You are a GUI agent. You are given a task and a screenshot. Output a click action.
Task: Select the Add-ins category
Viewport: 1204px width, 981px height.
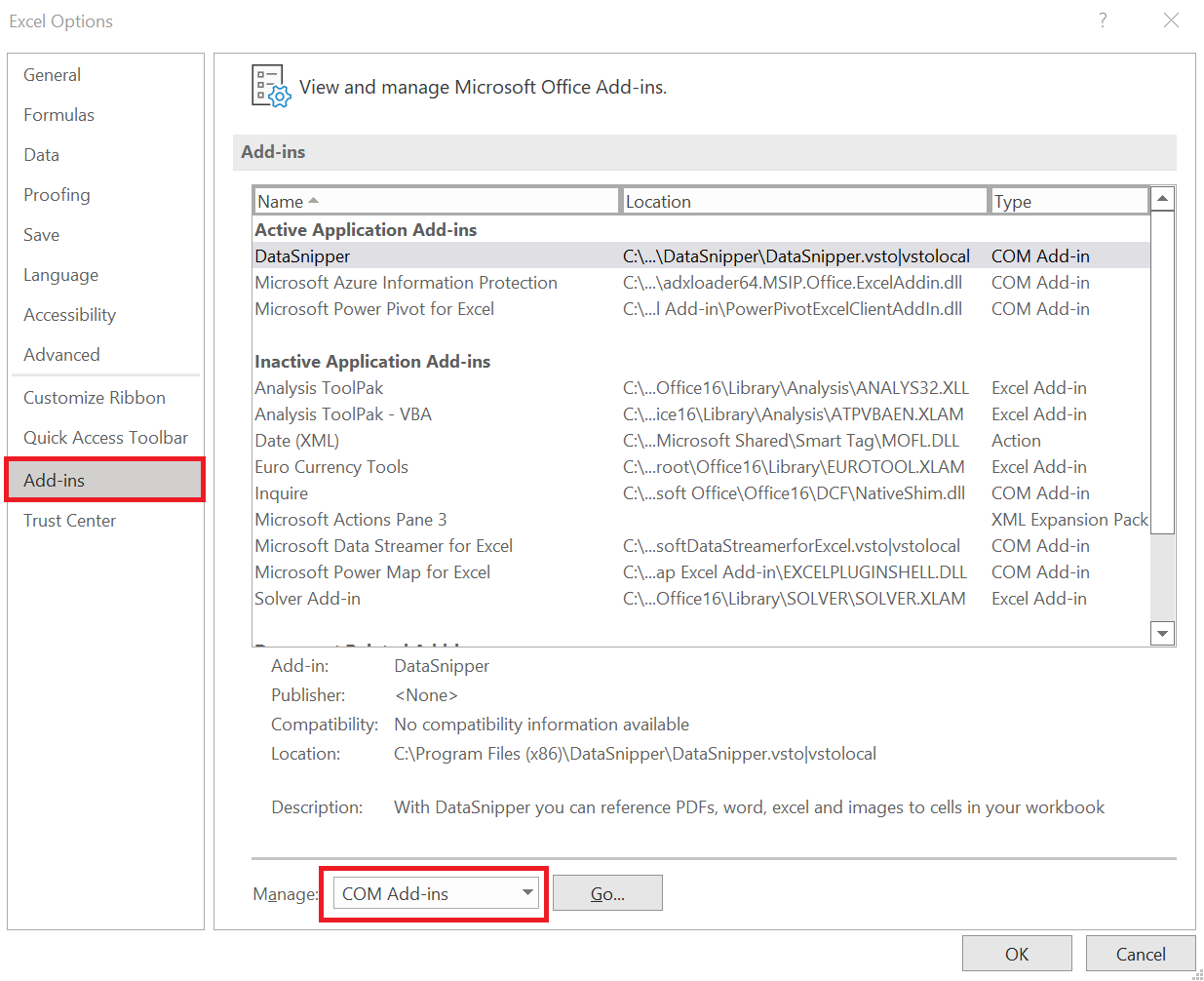tap(105, 480)
